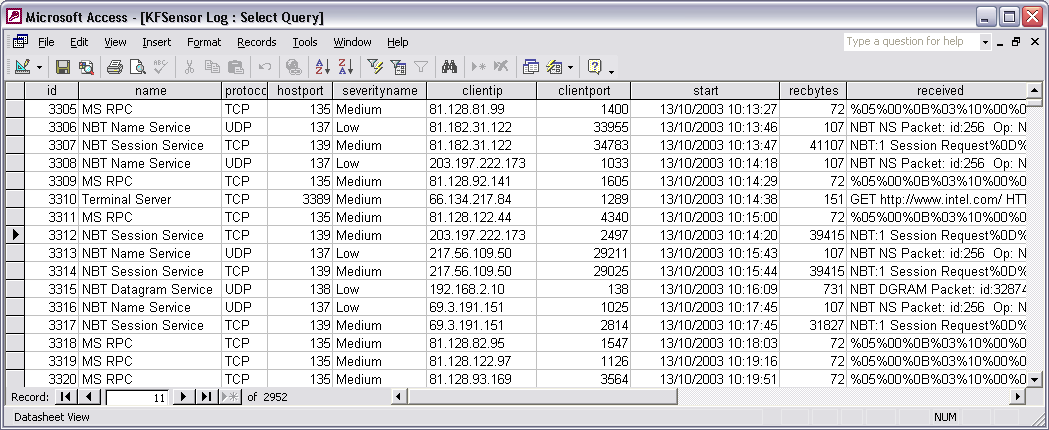
Task: Open the File menu
Action: [x=46, y=42]
